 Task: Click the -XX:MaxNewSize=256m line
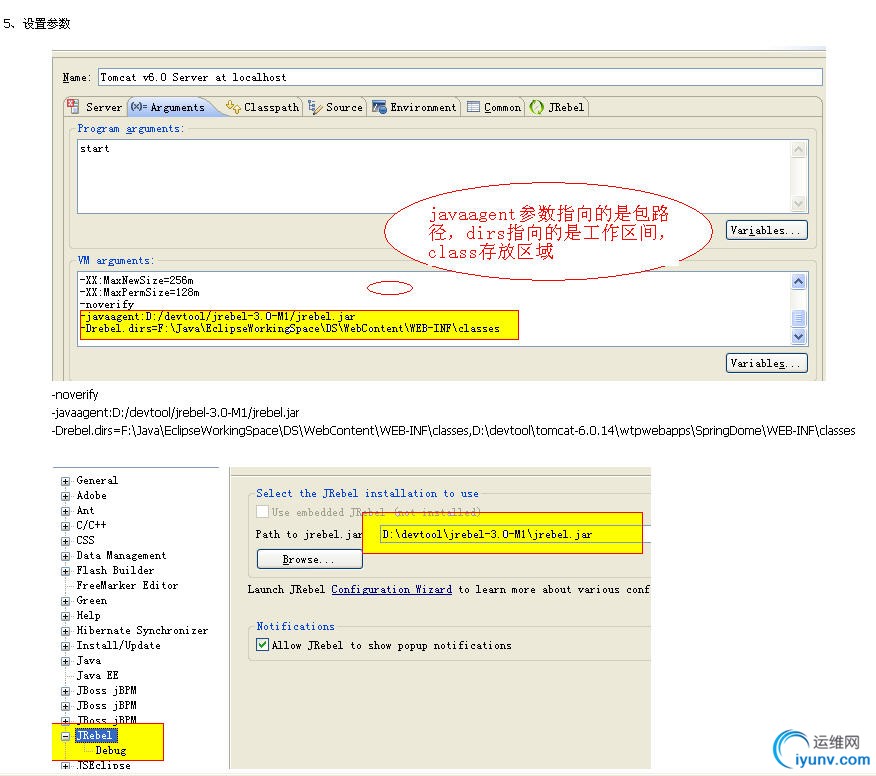[136, 280]
